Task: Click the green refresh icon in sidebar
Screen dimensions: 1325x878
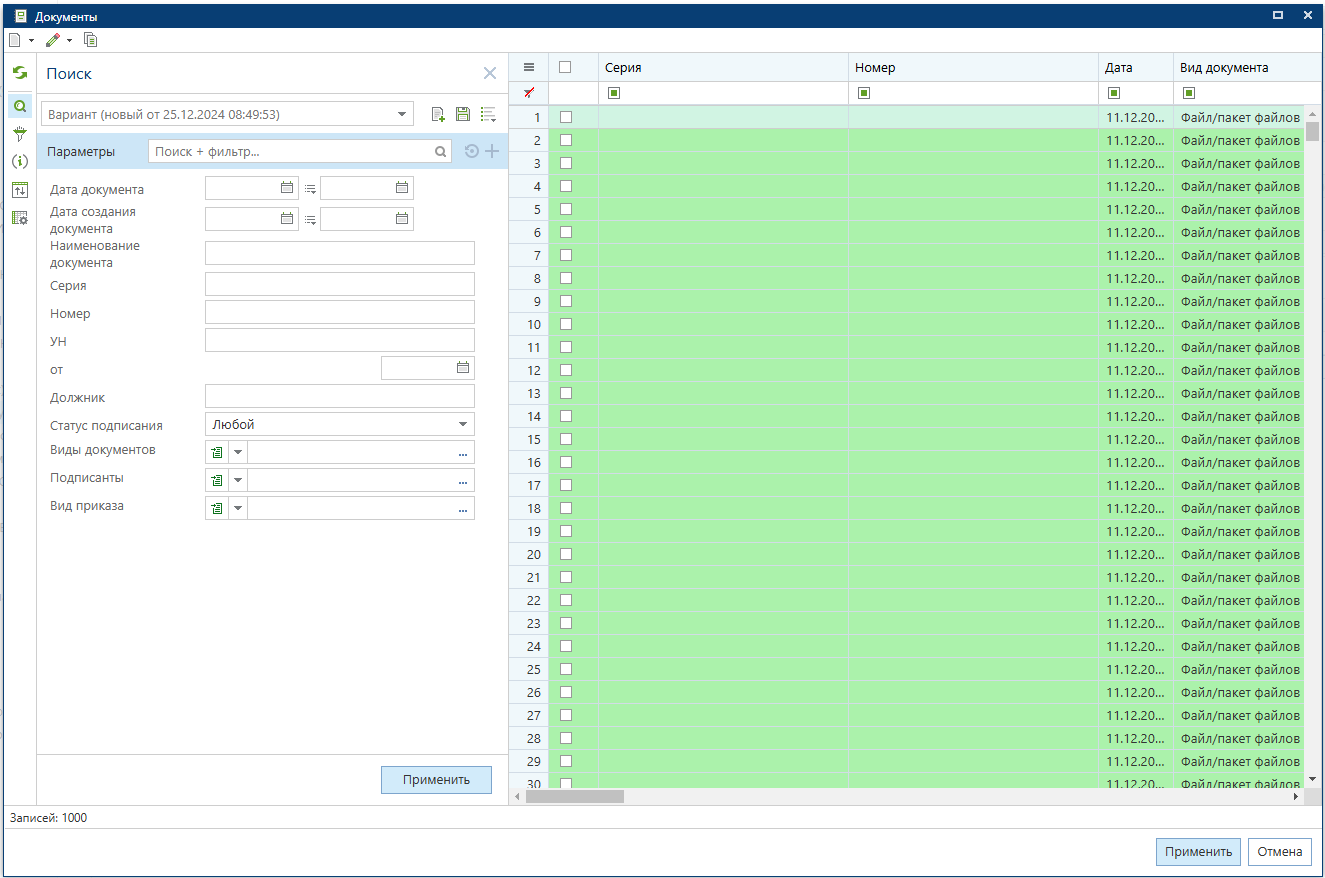Action: click(19, 73)
